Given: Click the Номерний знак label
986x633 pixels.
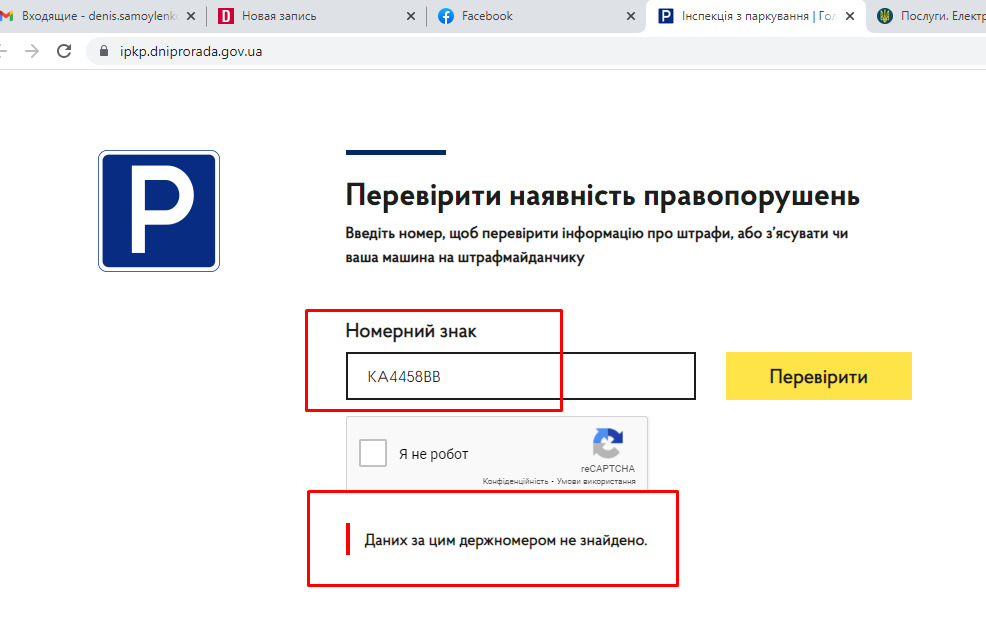Looking at the screenshot, I should tap(411, 331).
